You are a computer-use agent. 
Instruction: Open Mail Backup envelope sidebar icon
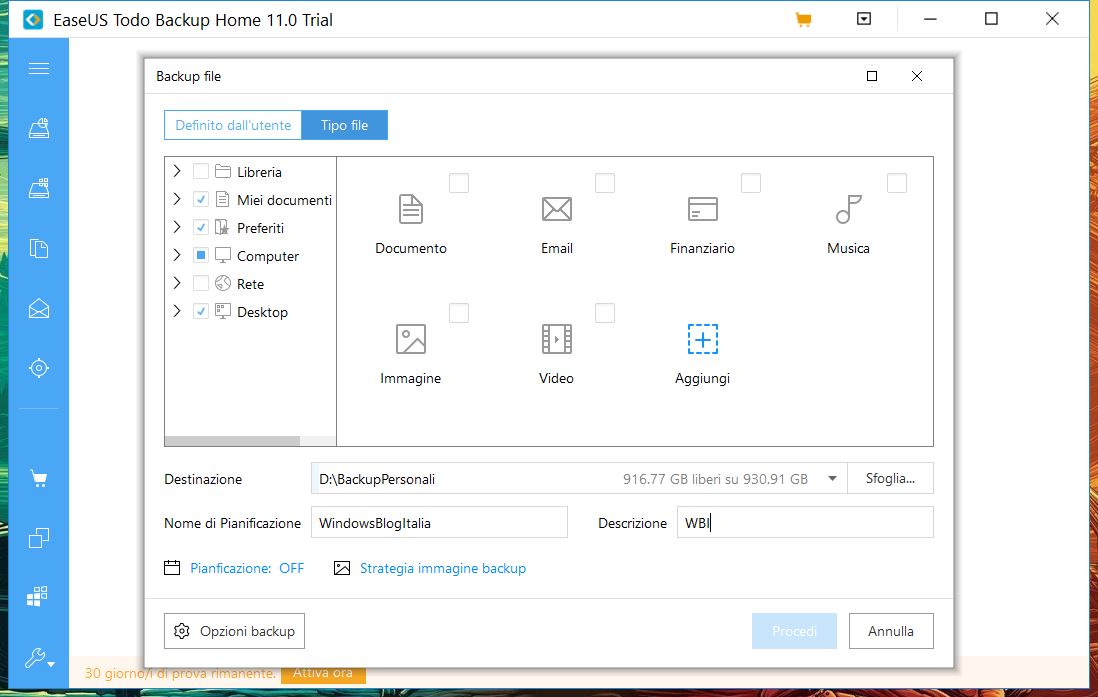[39, 308]
